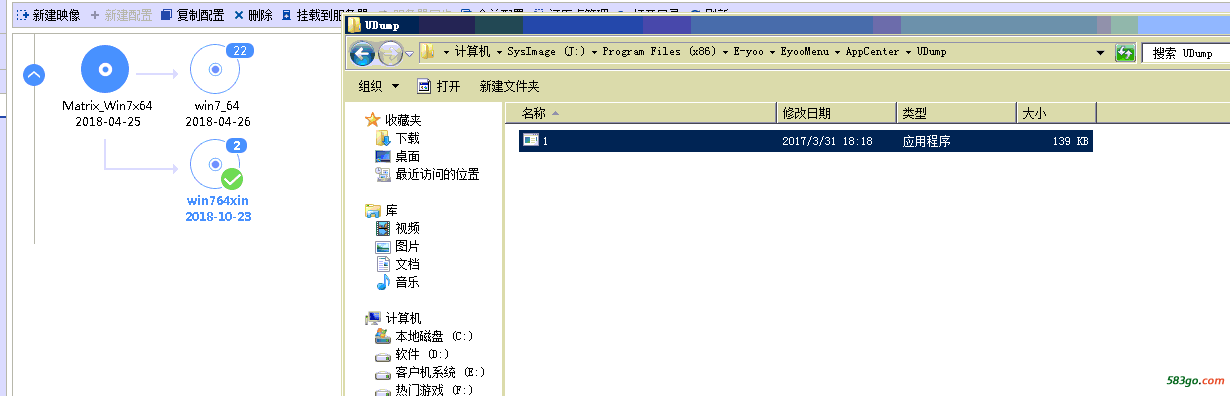
Task: Click the 删除 toolbar button
Action: tap(253, 15)
